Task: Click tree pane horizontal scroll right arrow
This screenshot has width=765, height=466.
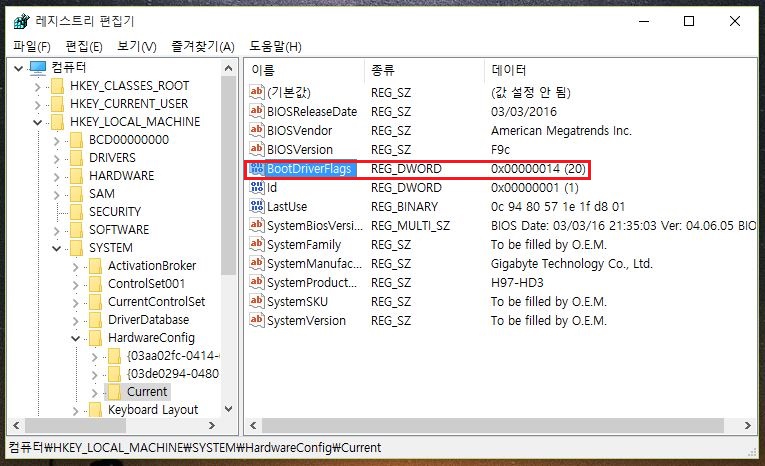Action: point(212,425)
